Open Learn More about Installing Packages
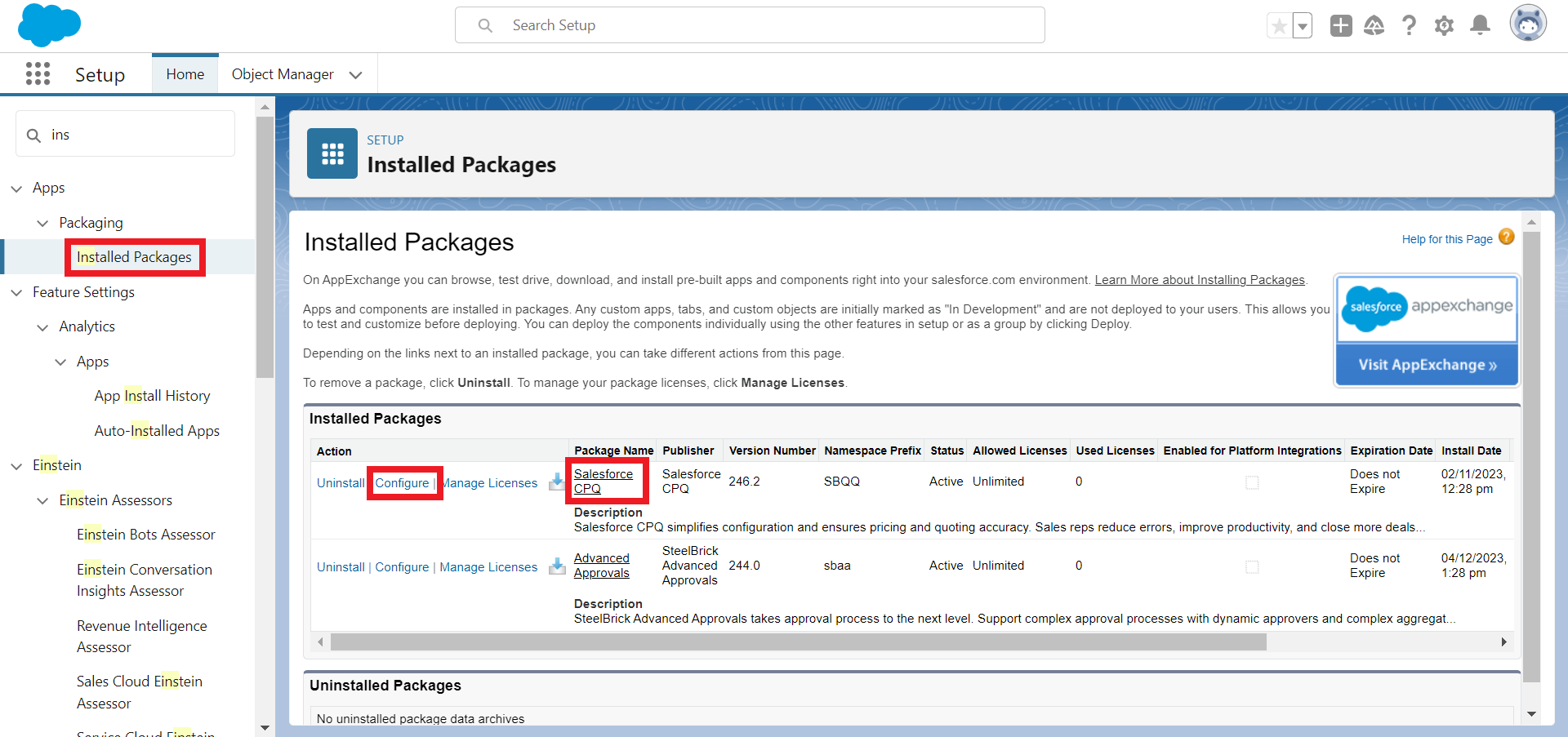This screenshot has height=737, width=1568. pos(1200,280)
